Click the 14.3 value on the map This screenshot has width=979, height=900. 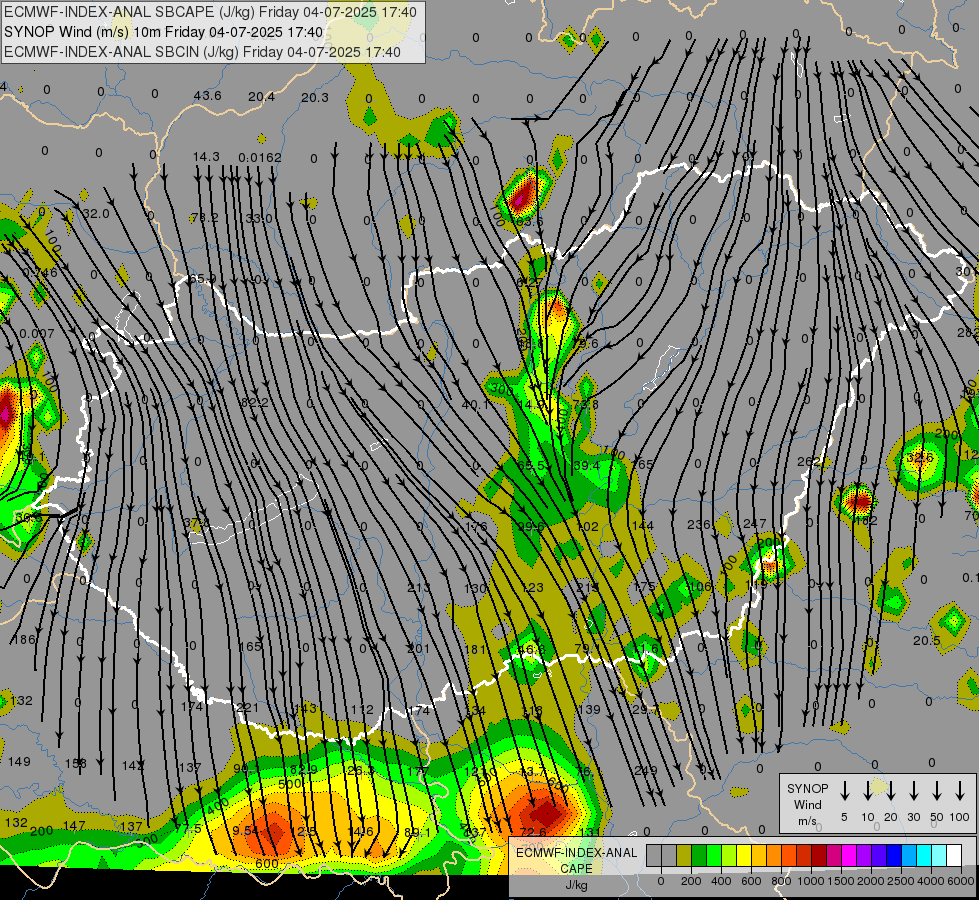pyautogui.click(x=206, y=156)
